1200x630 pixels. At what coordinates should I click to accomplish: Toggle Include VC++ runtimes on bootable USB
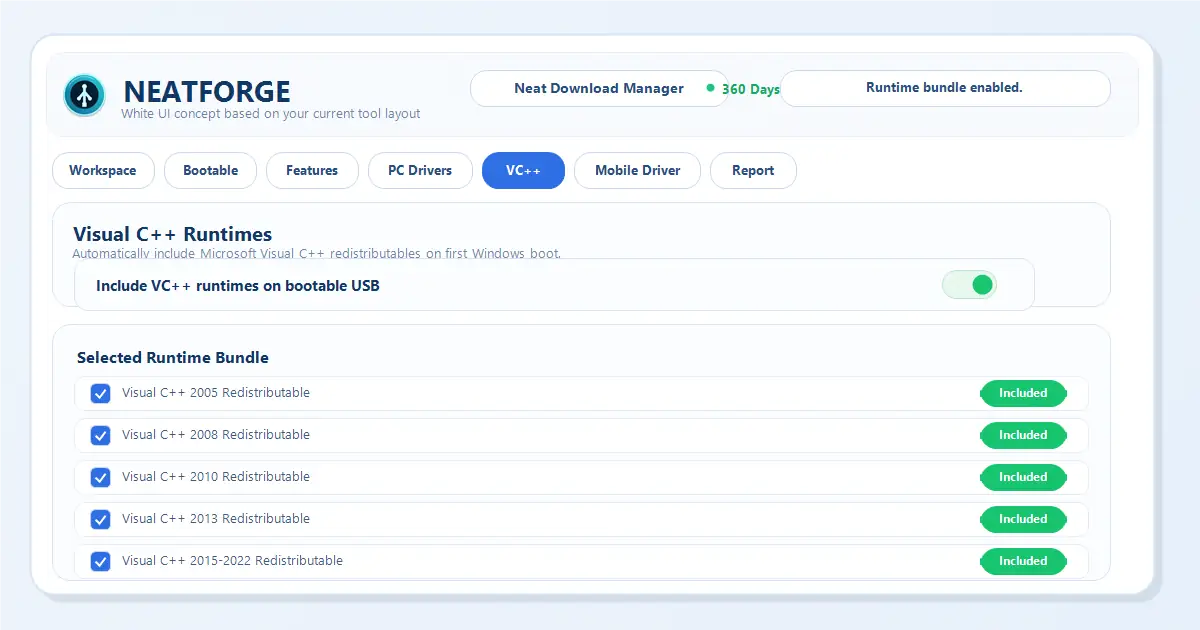click(x=969, y=285)
